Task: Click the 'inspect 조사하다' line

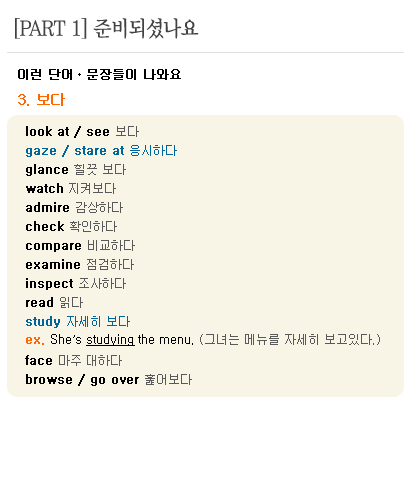Action: 76,284
